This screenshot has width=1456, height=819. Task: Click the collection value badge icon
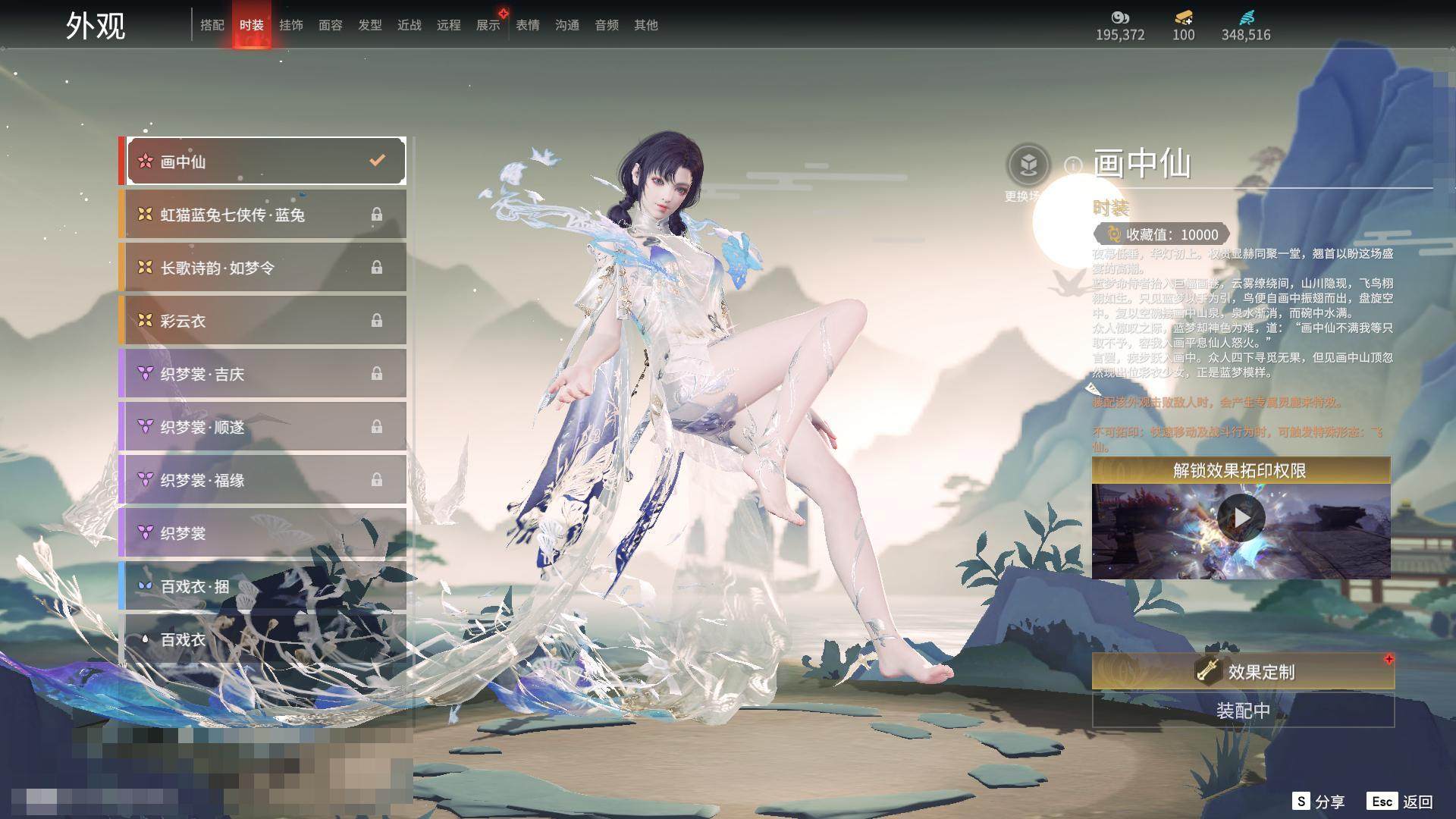tap(1113, 234)
